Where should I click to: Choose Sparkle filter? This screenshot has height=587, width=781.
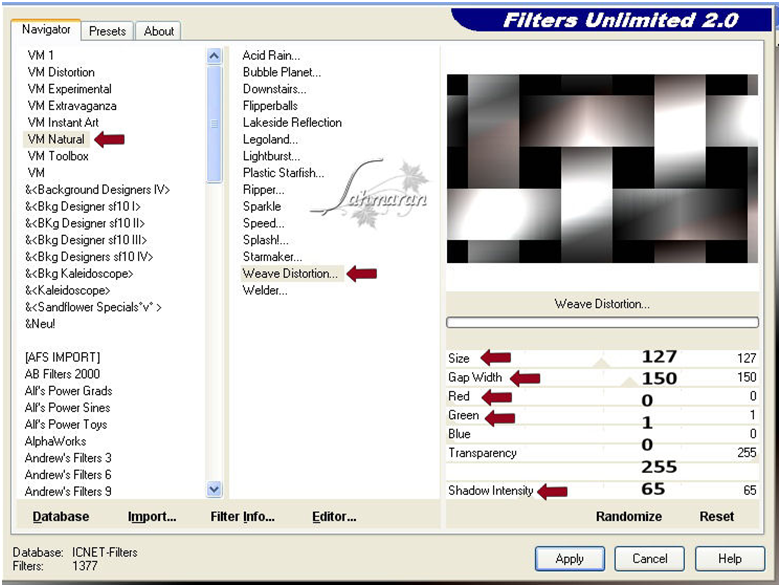(262, 206)
